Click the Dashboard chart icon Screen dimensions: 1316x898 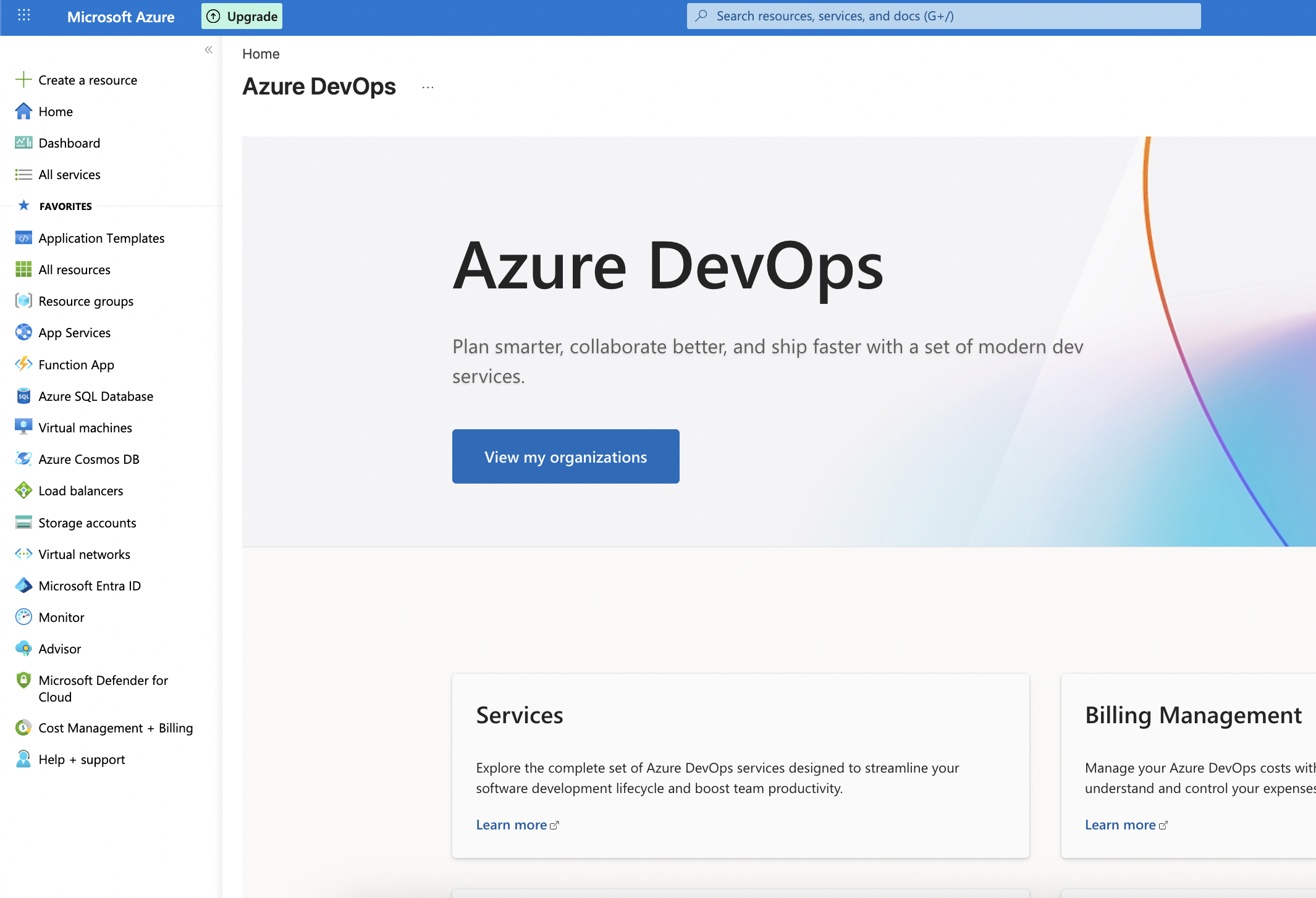coord(23,143)
